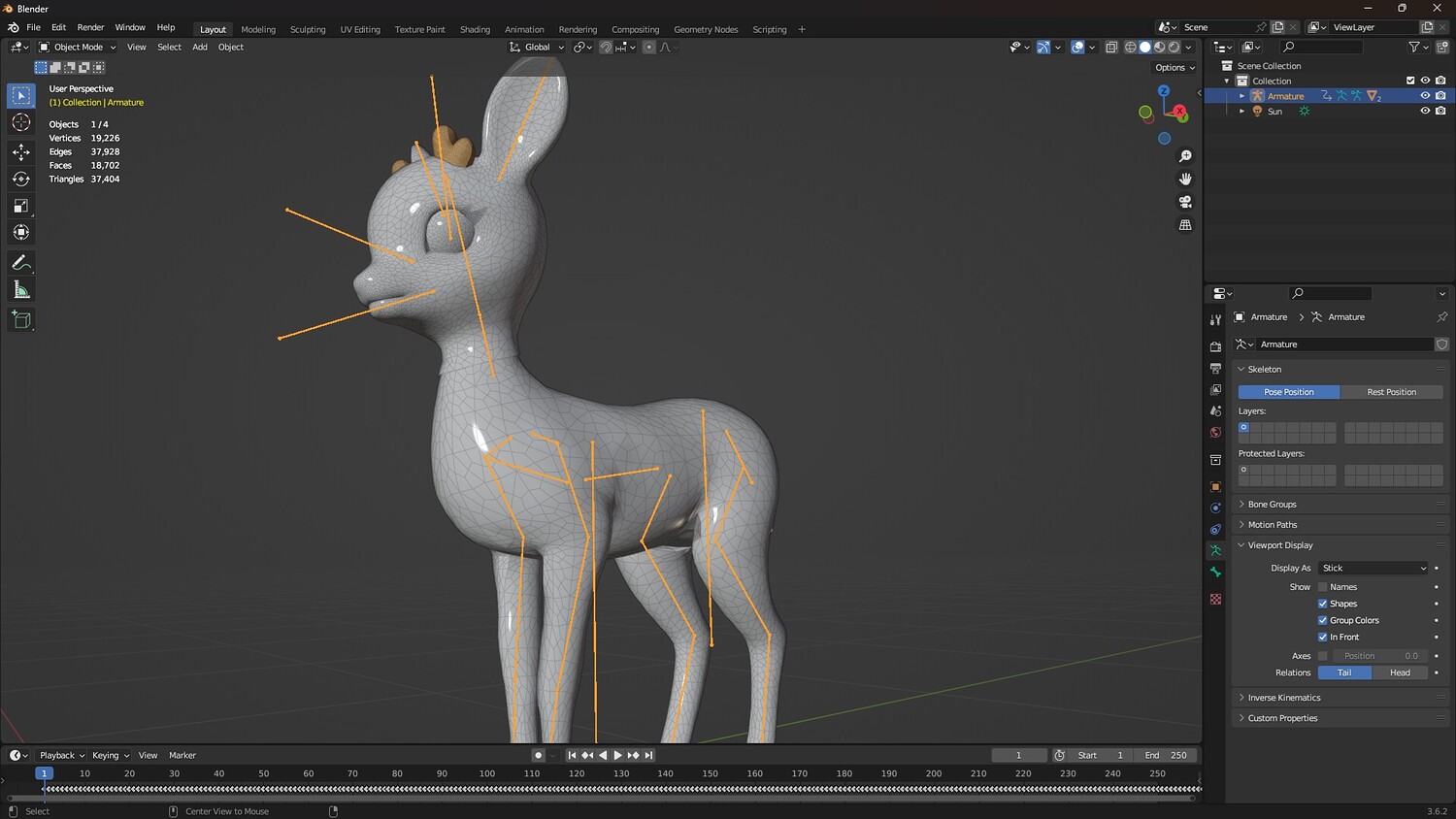Choose the Add Cube tool
The width and height of the screenshot is (1456, 819).
(x=21, y=320)
